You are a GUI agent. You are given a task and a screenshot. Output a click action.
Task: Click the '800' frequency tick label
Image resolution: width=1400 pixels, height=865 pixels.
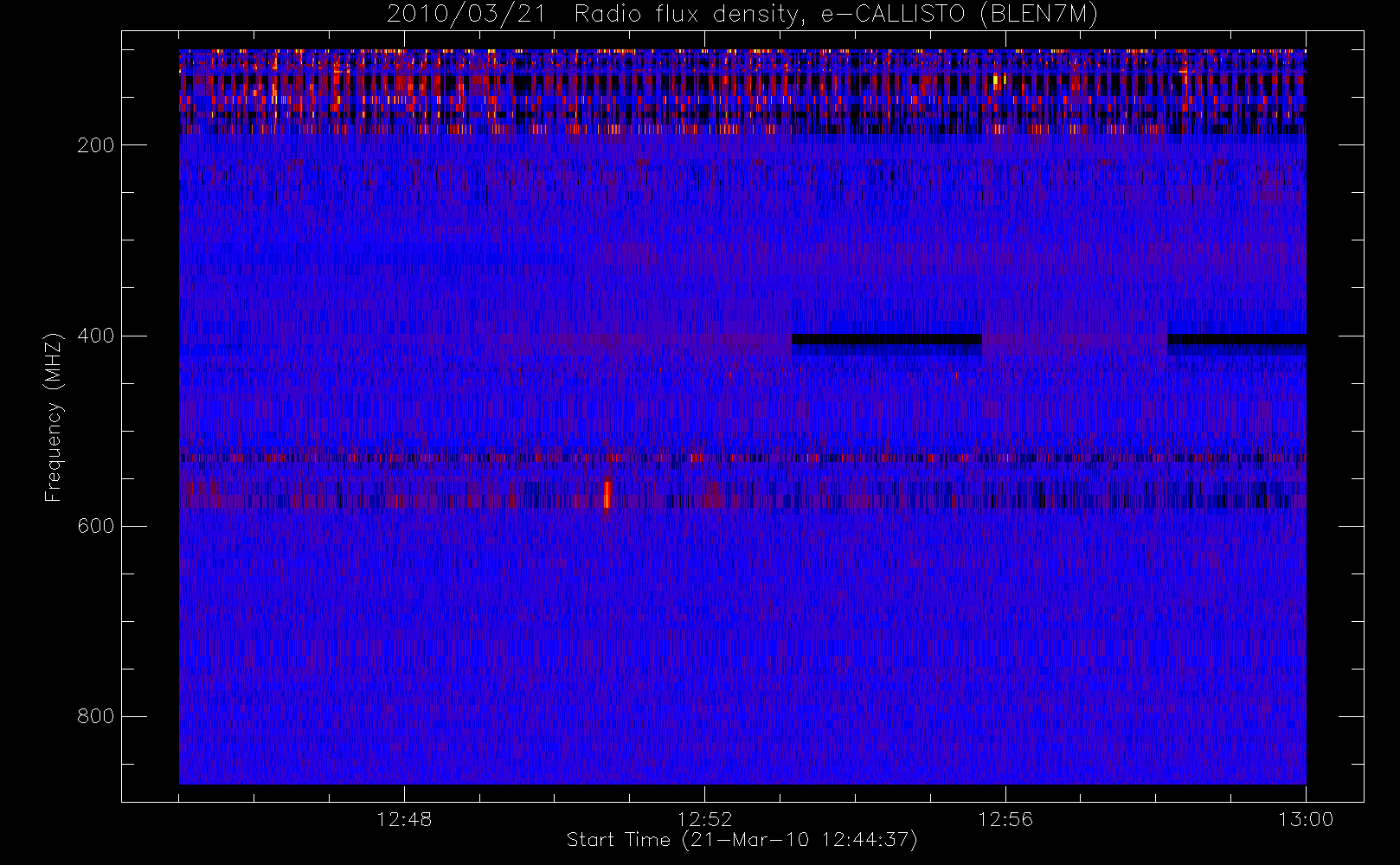(95, 716)
